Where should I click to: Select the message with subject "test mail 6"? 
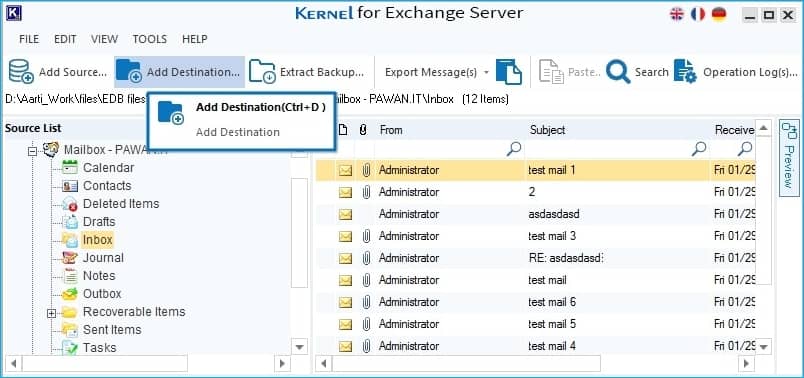click(x=535, y=303)
